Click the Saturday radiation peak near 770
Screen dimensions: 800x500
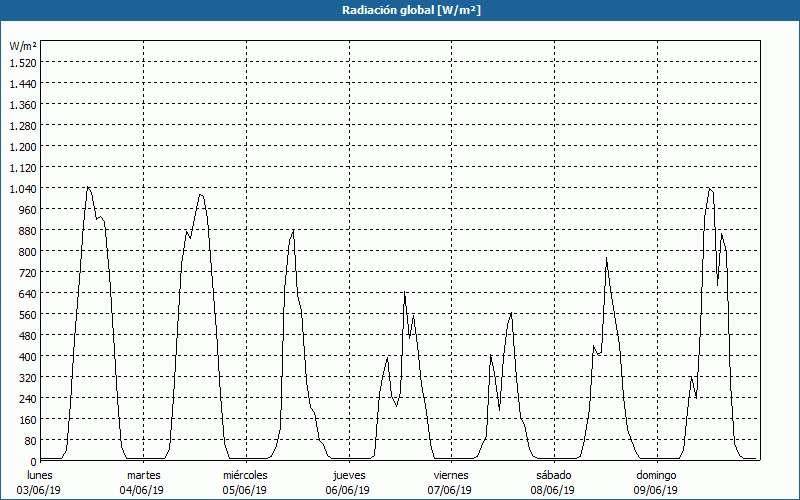click(607, 258)
